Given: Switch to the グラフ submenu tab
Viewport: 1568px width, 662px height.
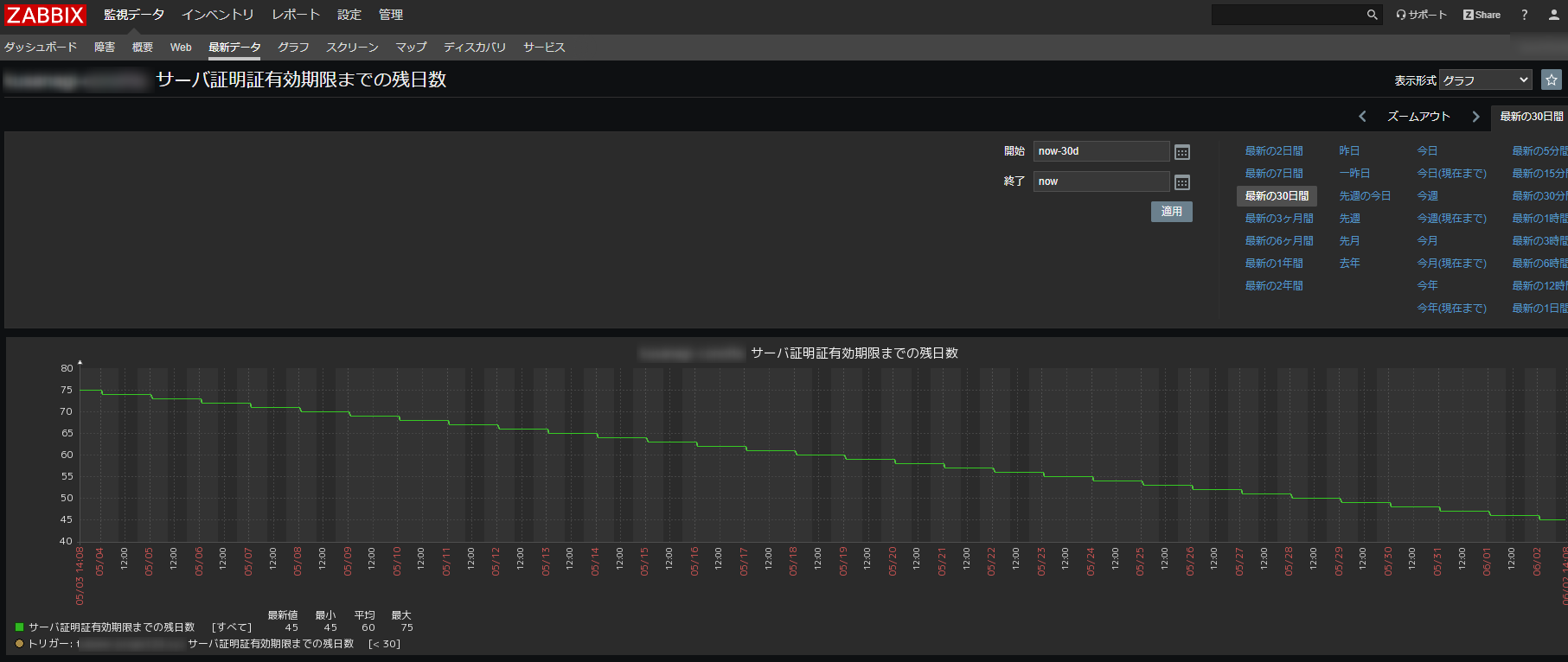Looking at the screenshot, I should coord(293,48).
